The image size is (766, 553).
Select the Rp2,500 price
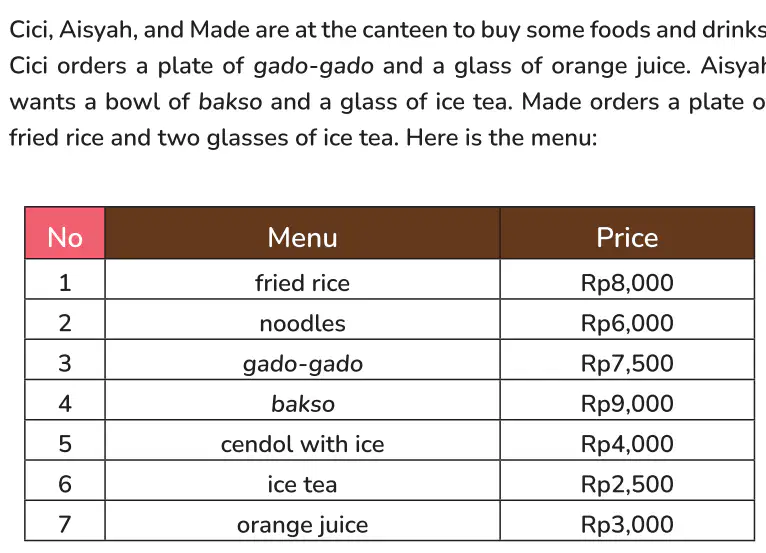click(627, 481)
